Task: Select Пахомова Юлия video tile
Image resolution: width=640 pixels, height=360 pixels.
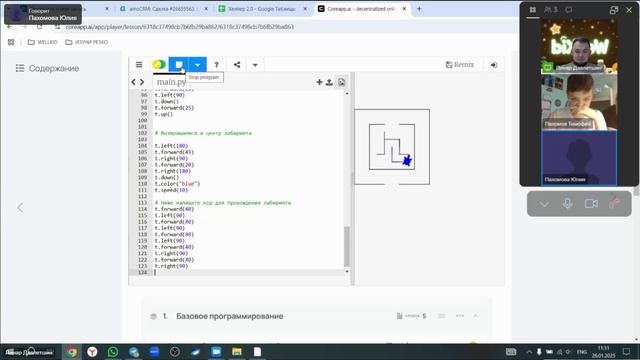Action: (579, 158)
